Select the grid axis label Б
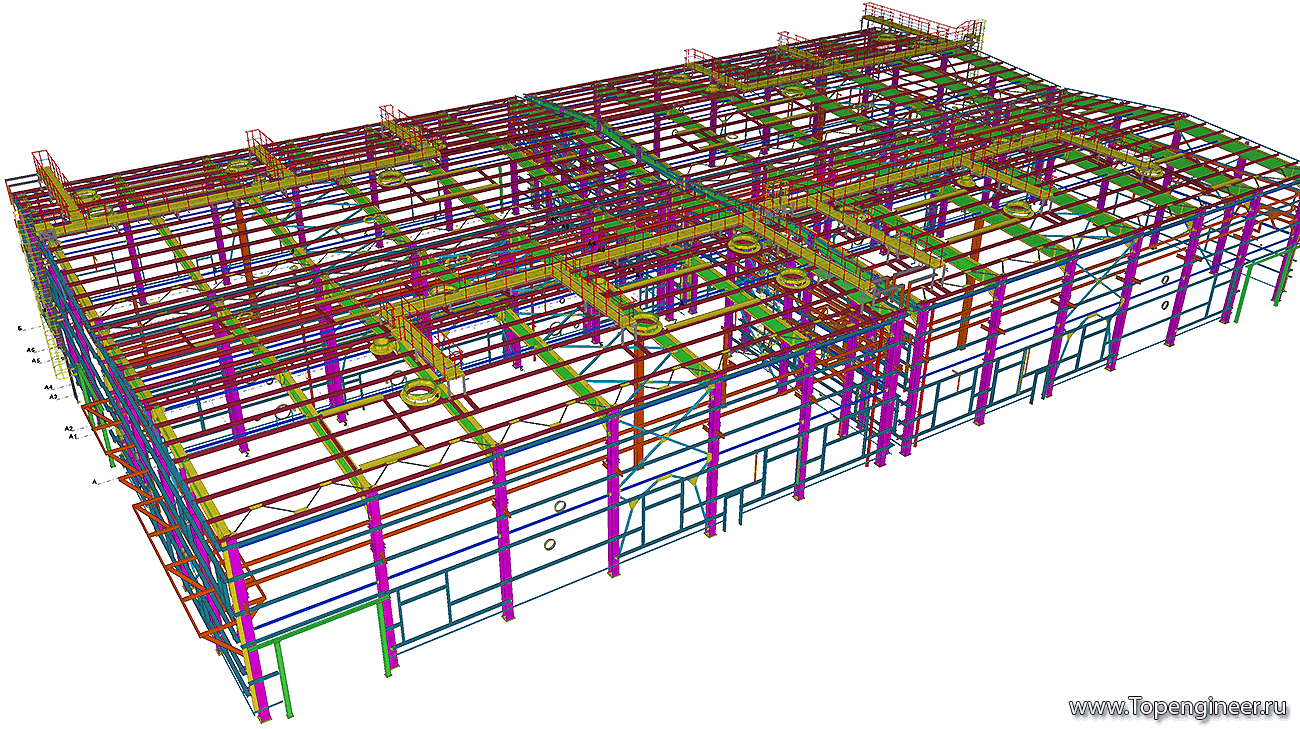Screen dimensions: 1300x729 [20, 328]
